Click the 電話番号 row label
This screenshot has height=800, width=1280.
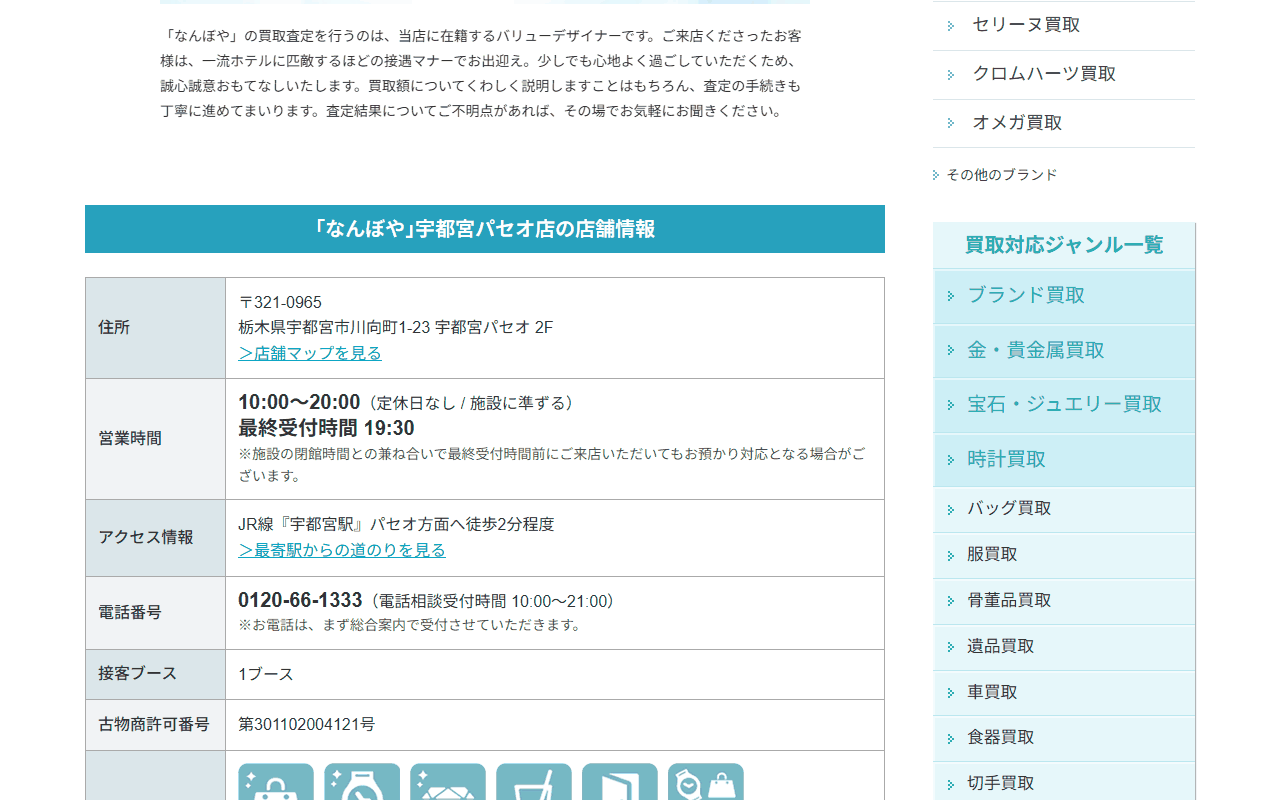pyautogui.click(x=130, y=612)
